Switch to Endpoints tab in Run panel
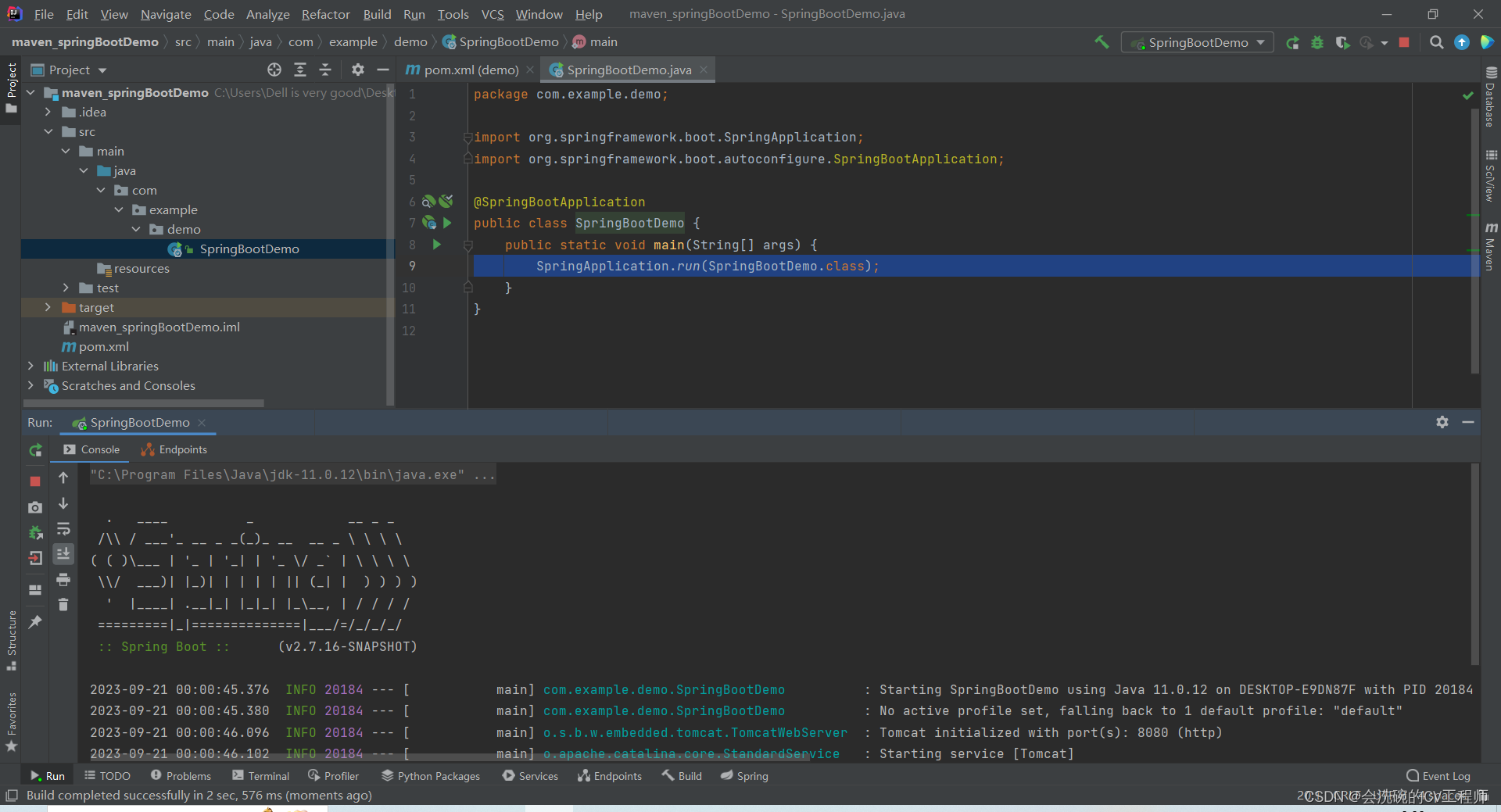This screenshot has height=812, width=1501. (174, 449)
